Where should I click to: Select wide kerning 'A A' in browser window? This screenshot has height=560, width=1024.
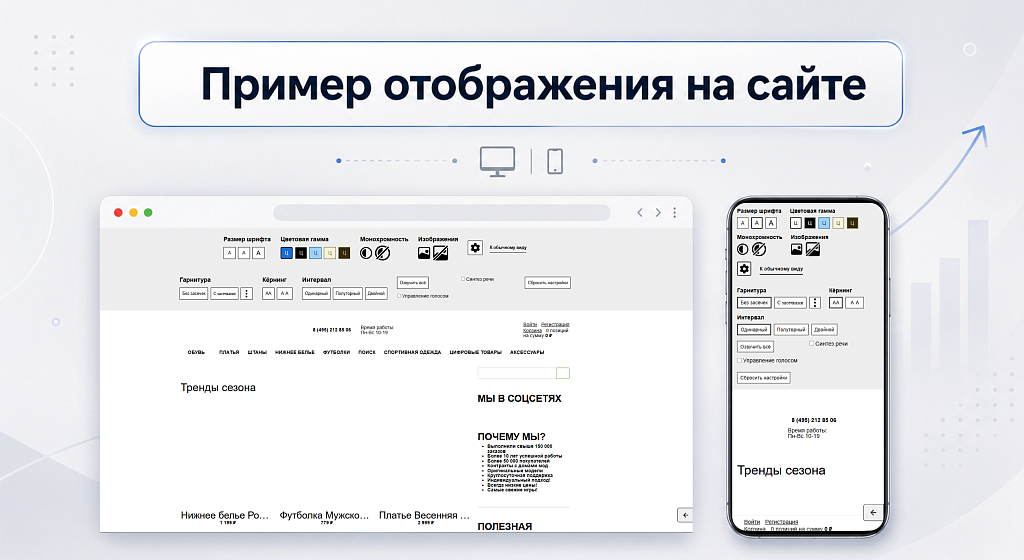285,294
